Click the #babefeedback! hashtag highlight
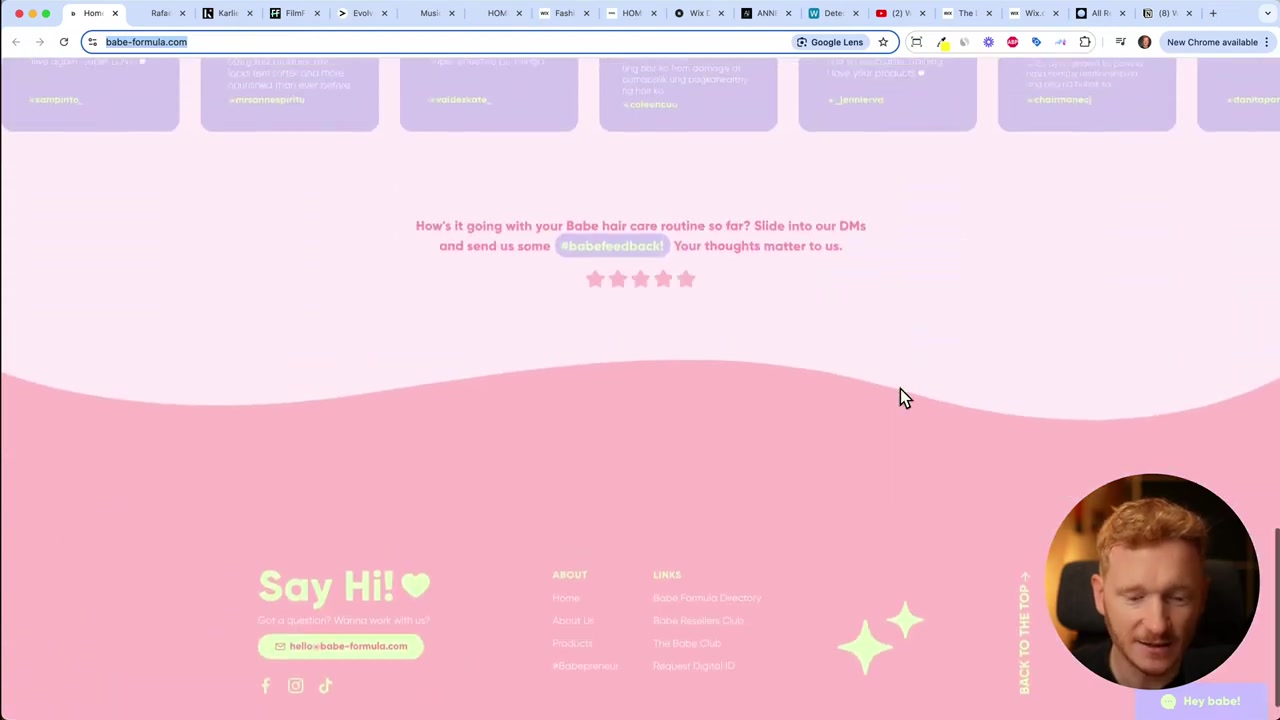1280x720 pixels. (612, 246)
